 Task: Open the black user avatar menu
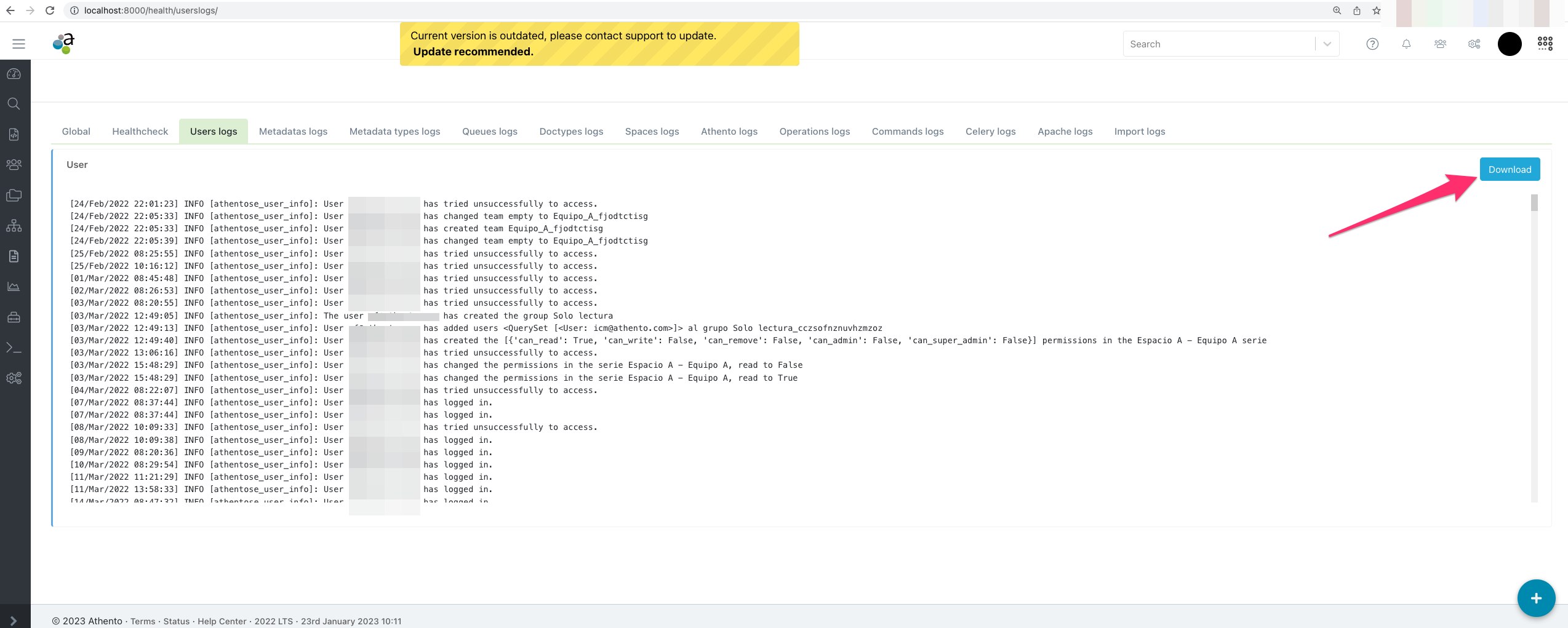(x=1510, y=44)
